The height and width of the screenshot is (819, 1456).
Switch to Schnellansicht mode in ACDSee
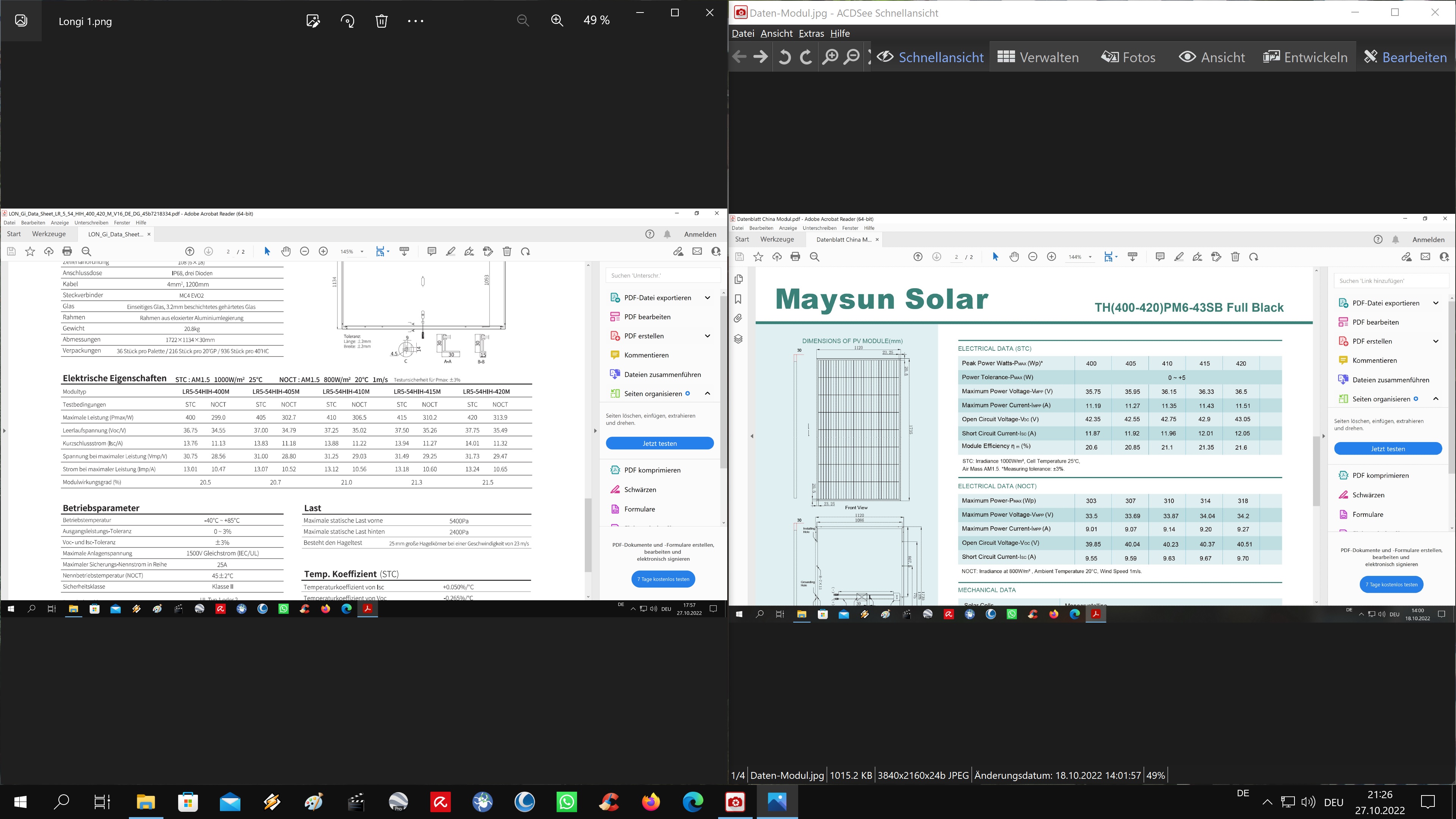pos(930,57)
